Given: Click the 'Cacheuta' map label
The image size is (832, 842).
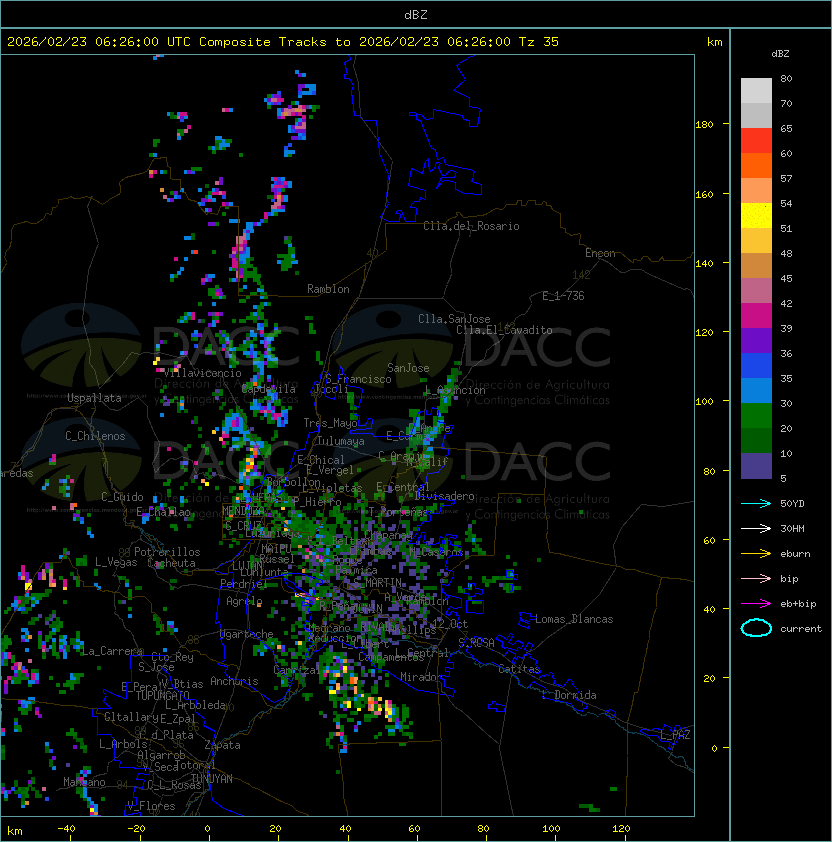Looking at the screenshot, I should pos(171,563).
